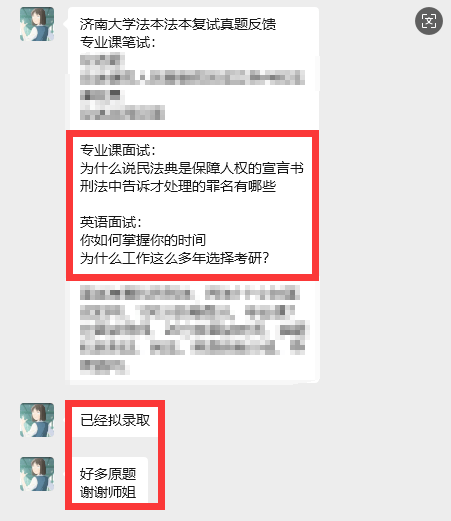Open the avatar next to the 已经拟录取 message
Screen dimensions: 451x521
(37, 420)
